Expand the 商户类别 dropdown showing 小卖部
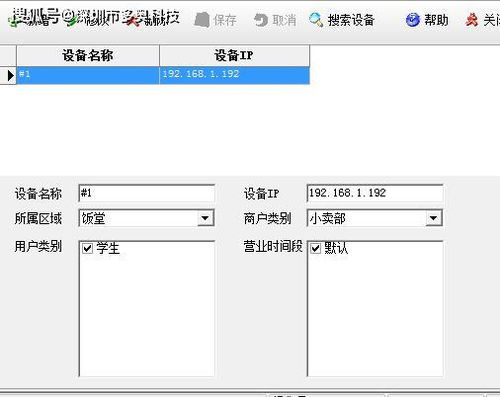Image resolution: width=500 pixels, height=397 pixels. pyautogui.click(x=433, y=218)
